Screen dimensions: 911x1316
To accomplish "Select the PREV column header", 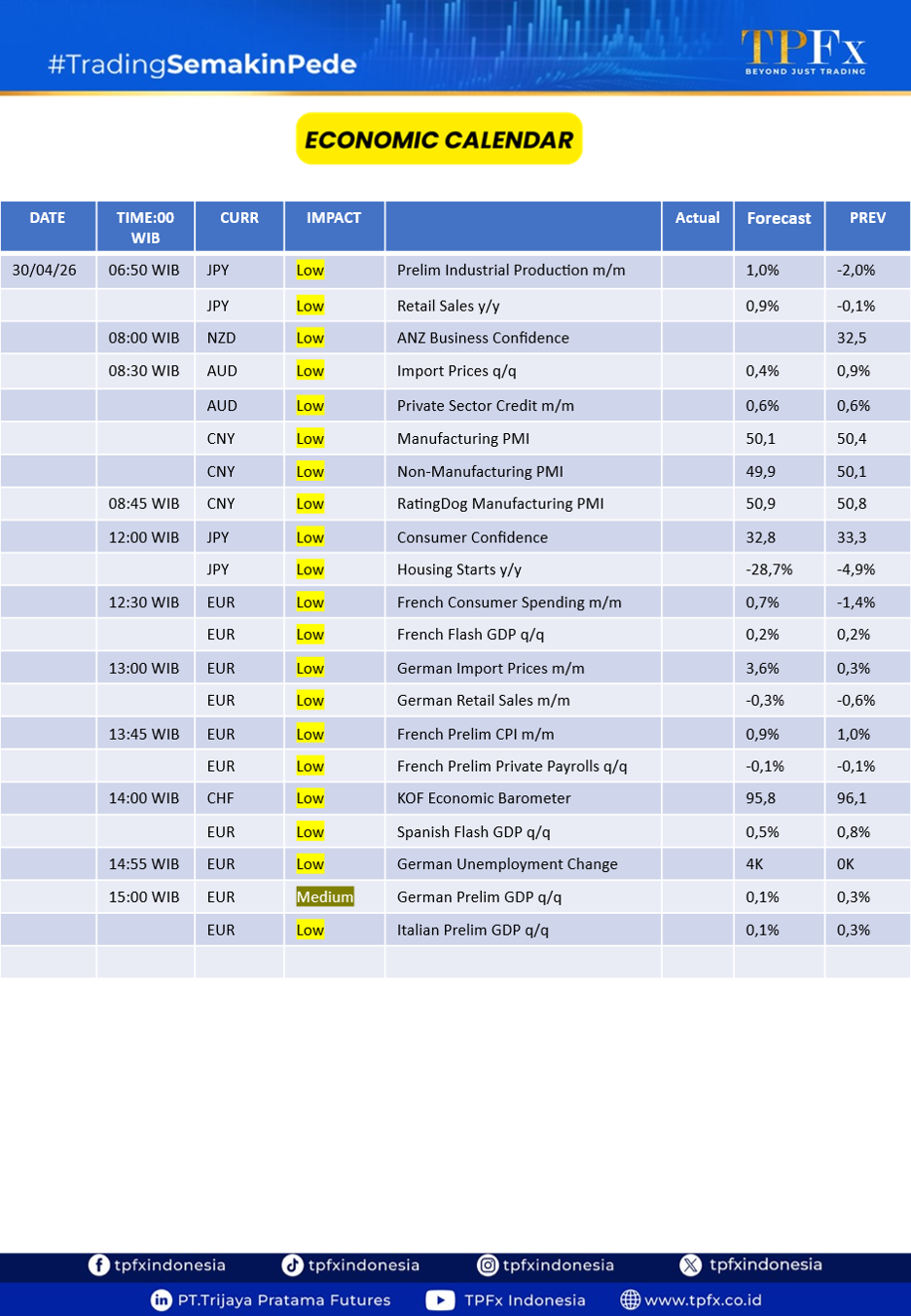I will point(867,219).
